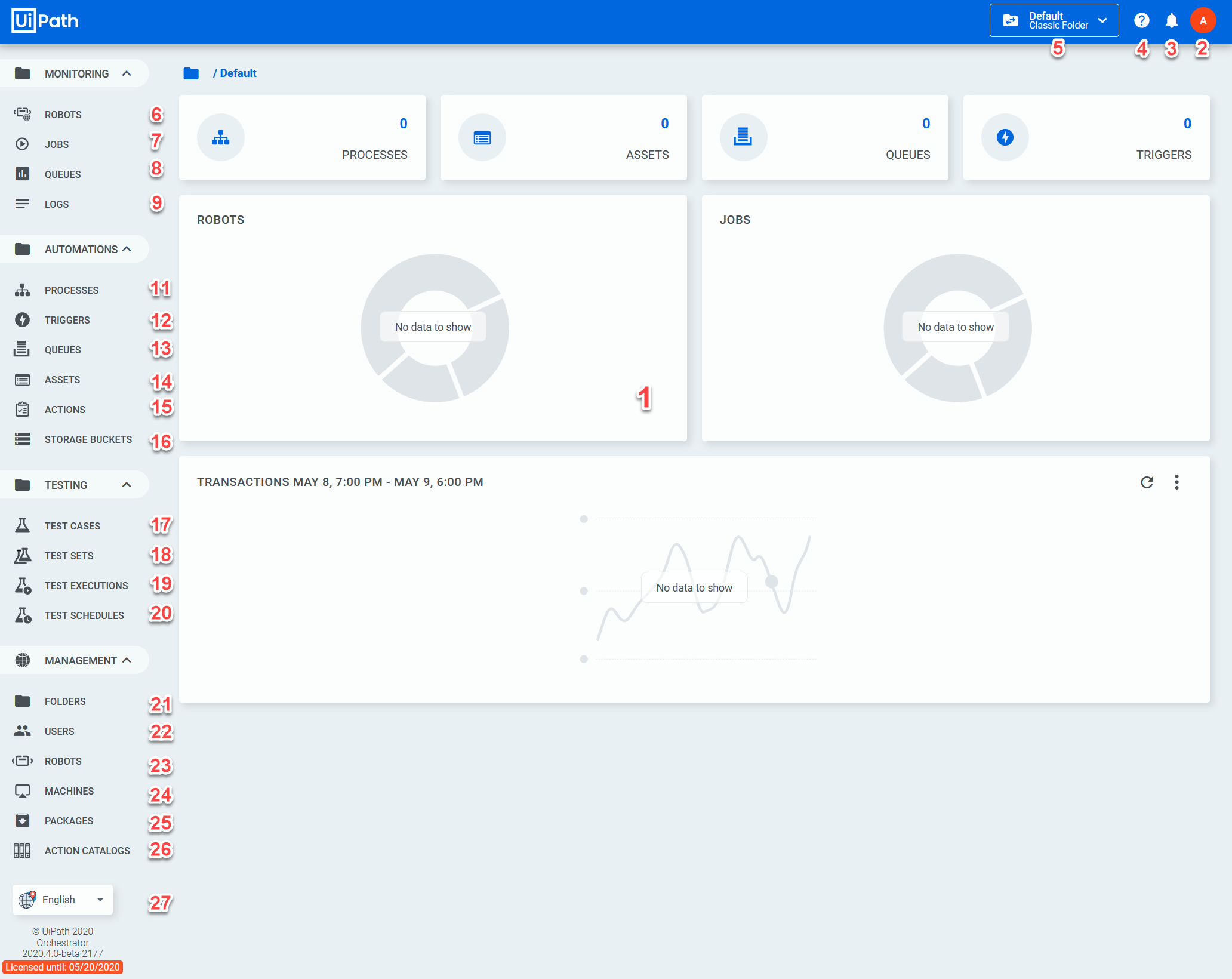Screen dimensions: 1232x979
Task: Click the Assets card icon
Action: pyautogui.click(x=482, y=138)
